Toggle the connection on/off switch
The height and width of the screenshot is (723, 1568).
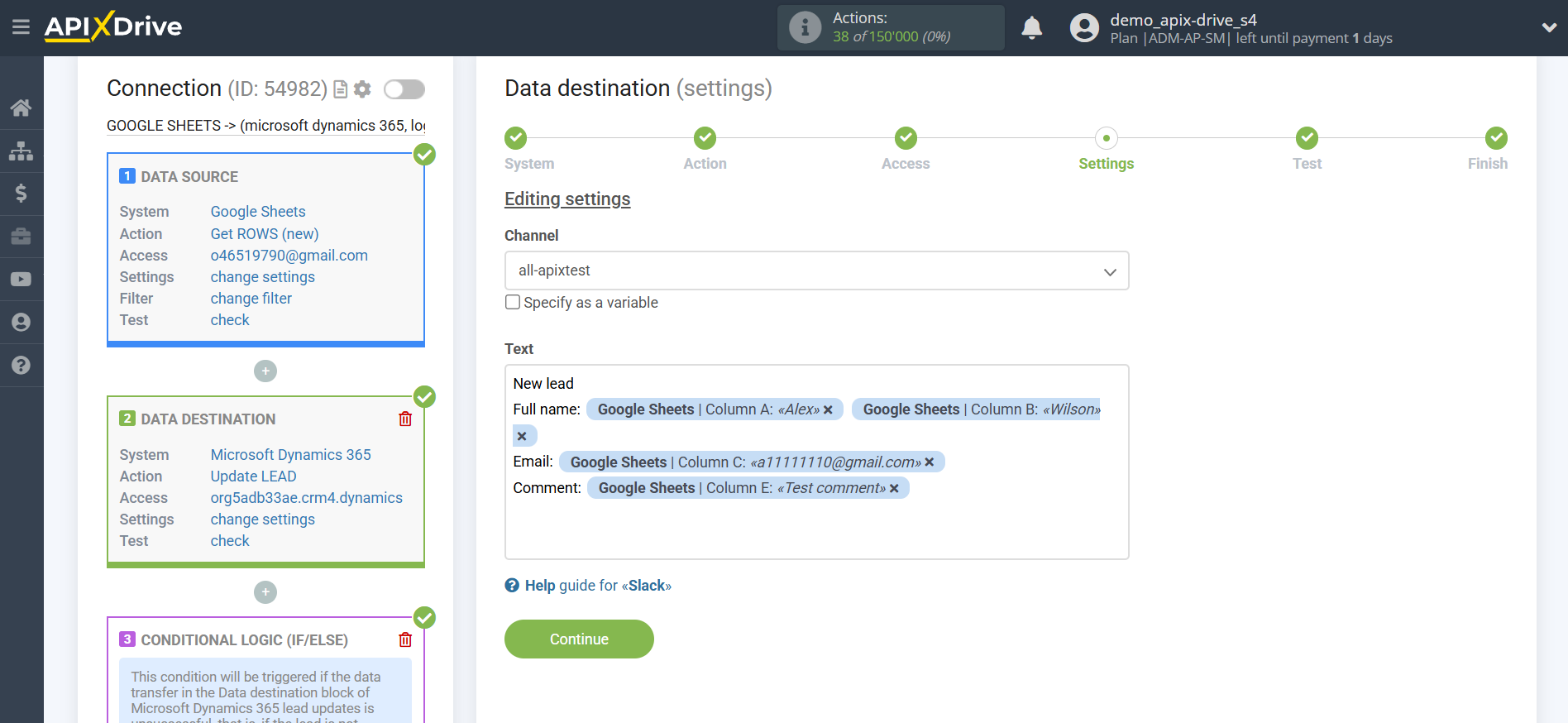tap(404, 89)
